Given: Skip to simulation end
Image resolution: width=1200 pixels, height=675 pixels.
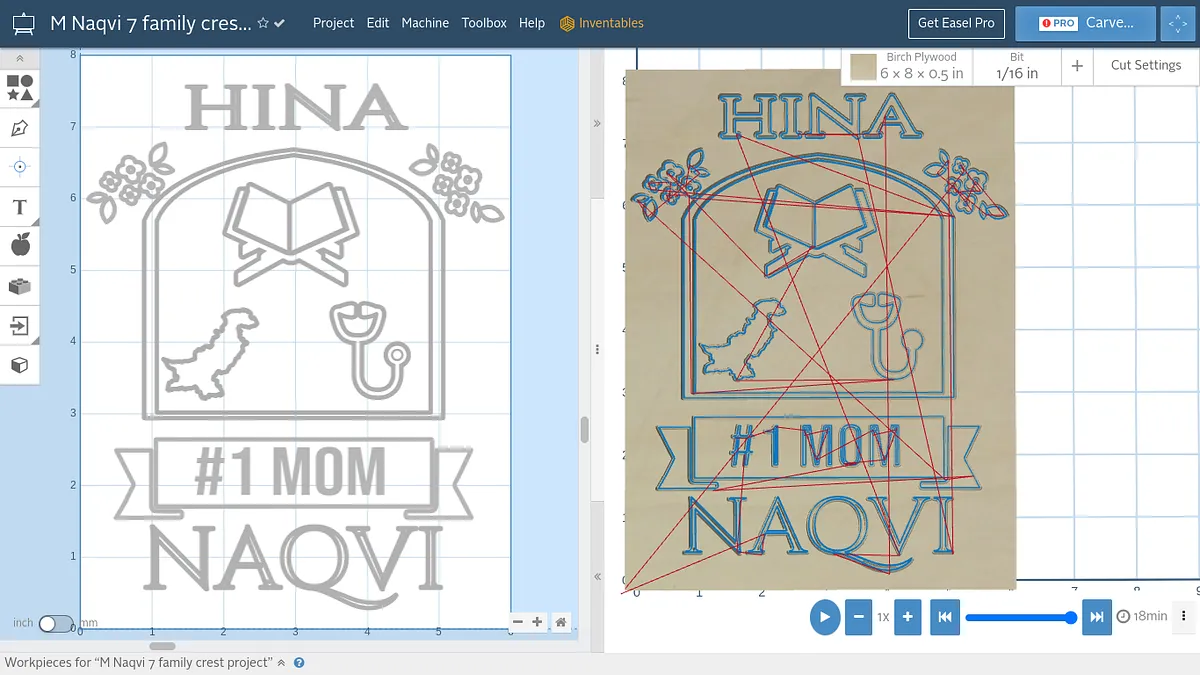Looking at the screenshot, I should pos(1097,617).
